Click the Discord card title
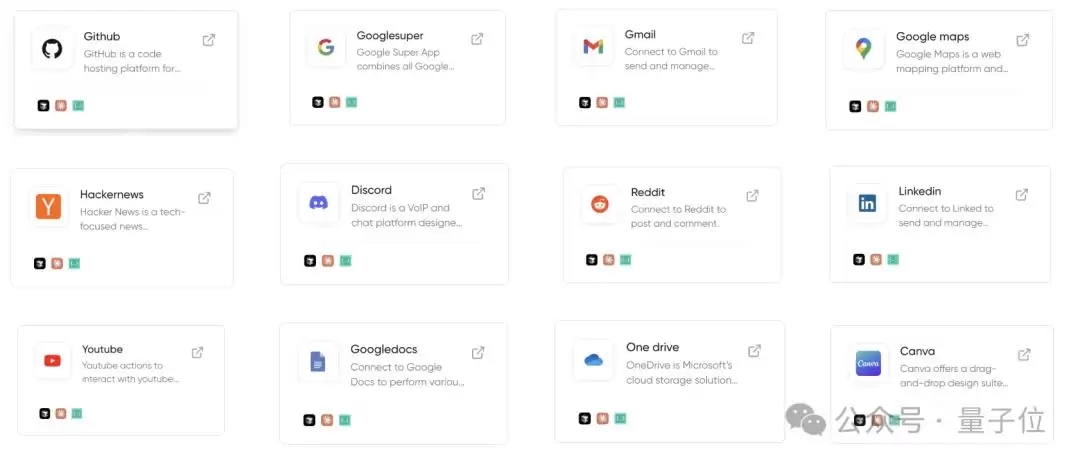Image resolution: width=1080 pixels, height=464 pixels. pyautogui.click(x=371, y=190)
